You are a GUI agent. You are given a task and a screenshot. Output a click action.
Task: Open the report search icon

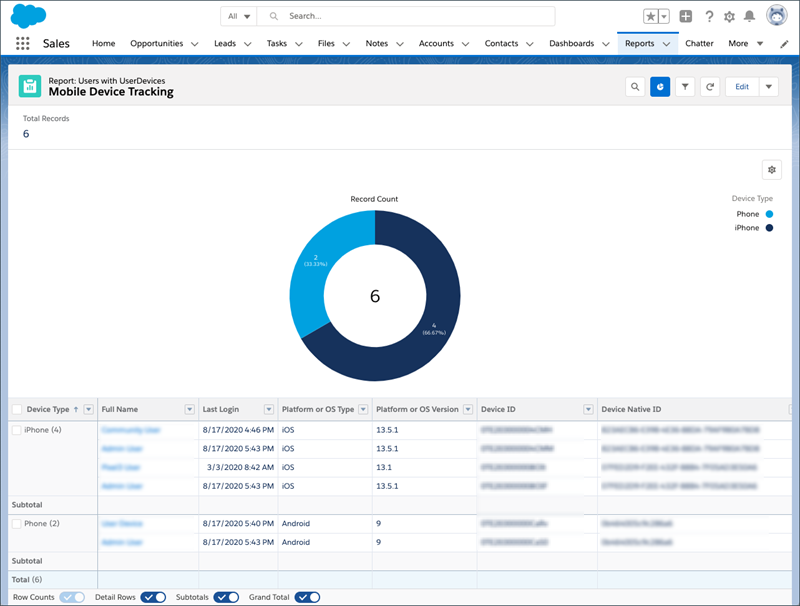pos(635,87)
